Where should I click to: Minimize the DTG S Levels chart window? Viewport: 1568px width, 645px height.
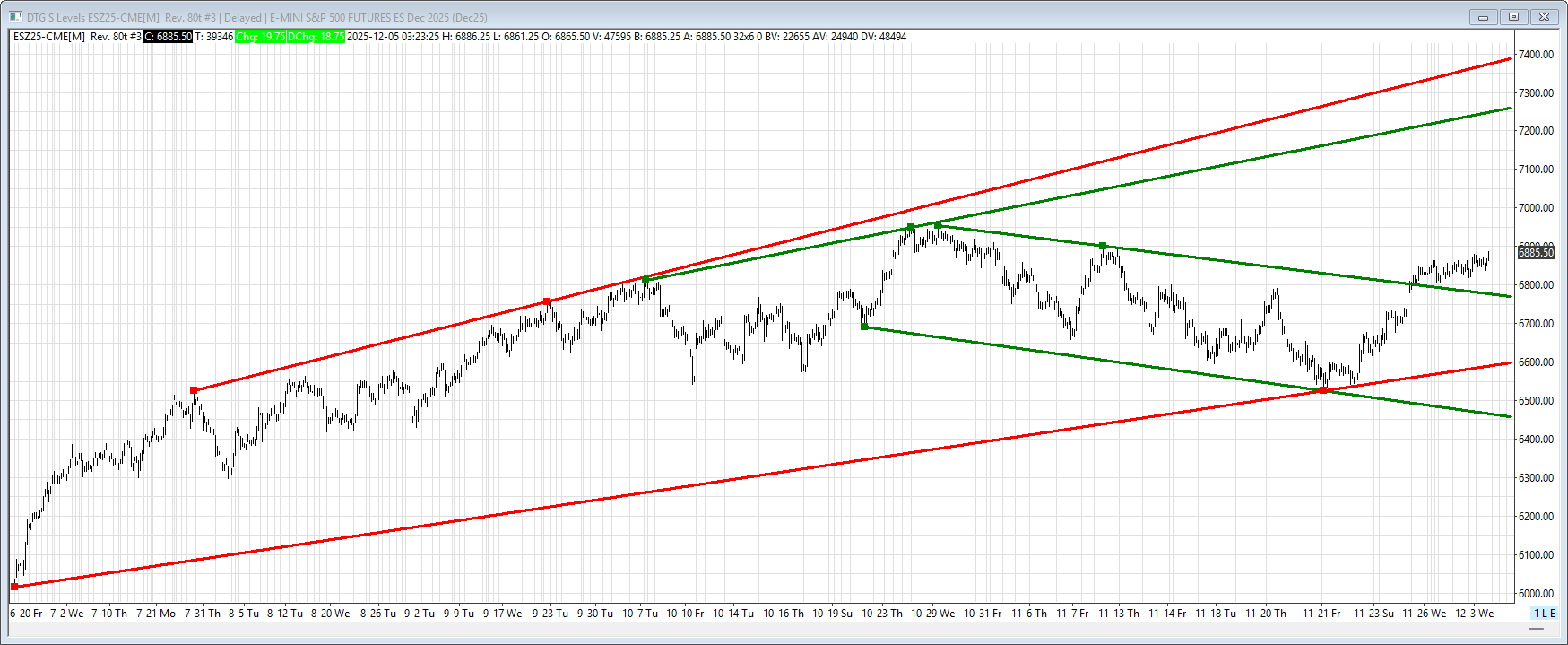[1483, 17]
